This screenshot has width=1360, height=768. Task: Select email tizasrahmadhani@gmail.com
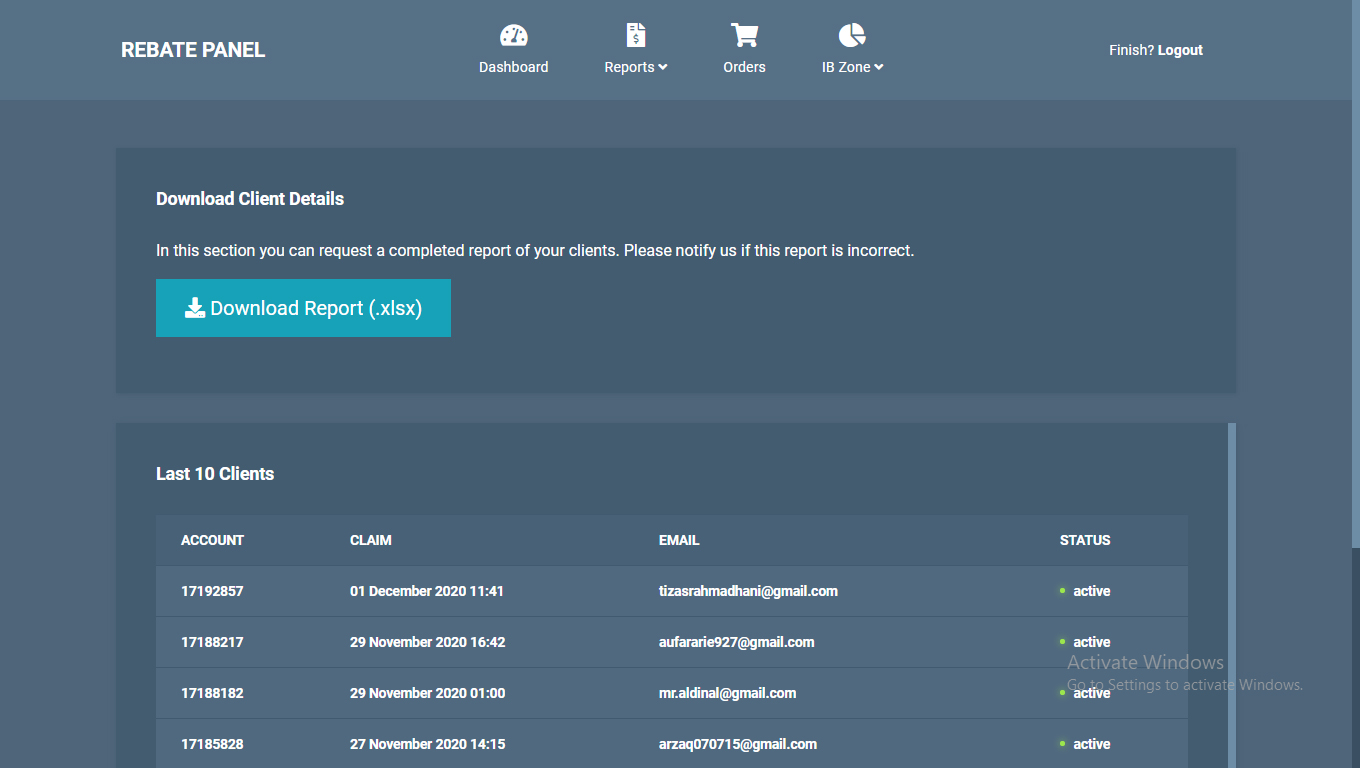point(748,591)
